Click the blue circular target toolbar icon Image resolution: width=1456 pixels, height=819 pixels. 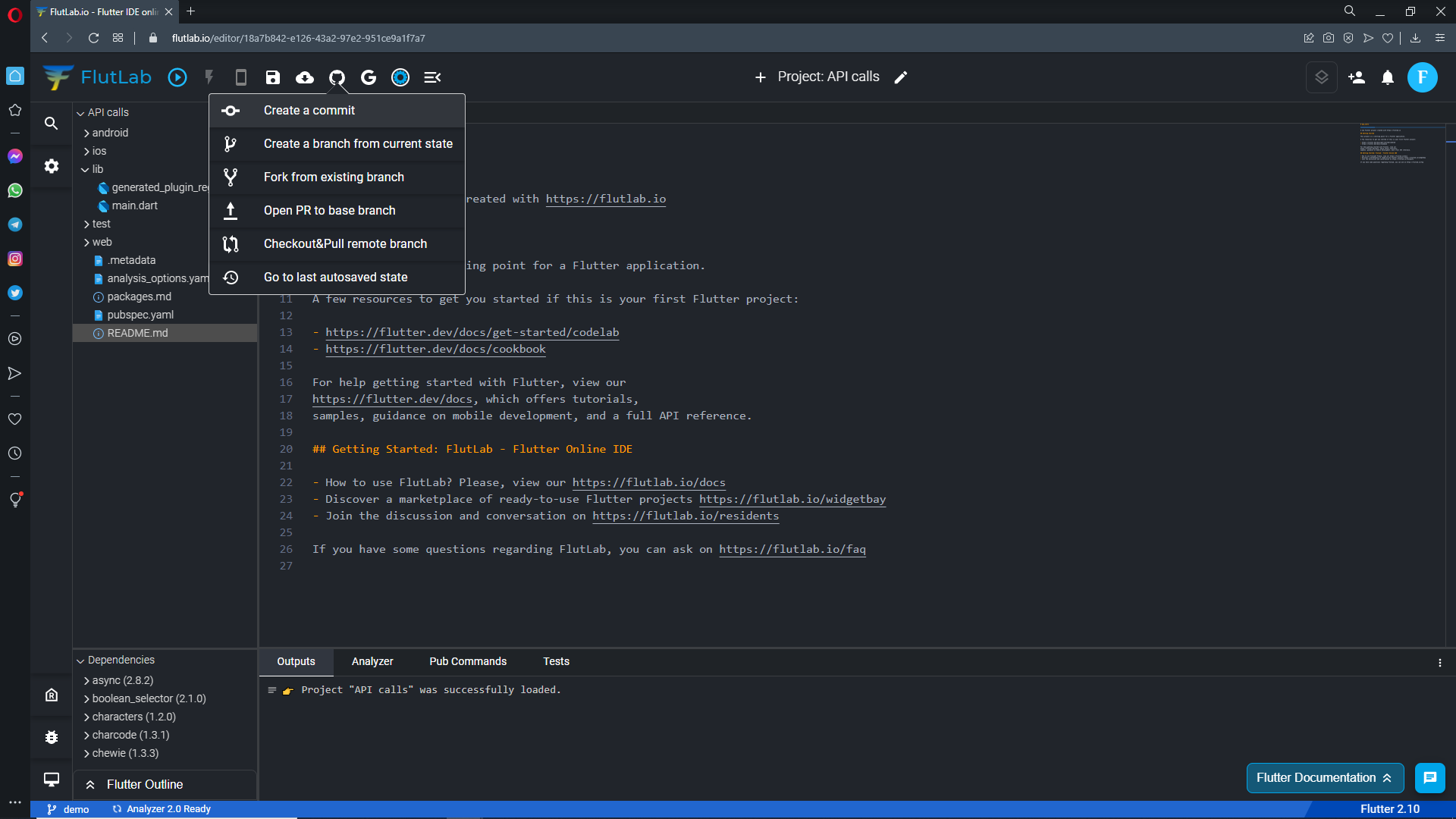(x=400, y=77)
